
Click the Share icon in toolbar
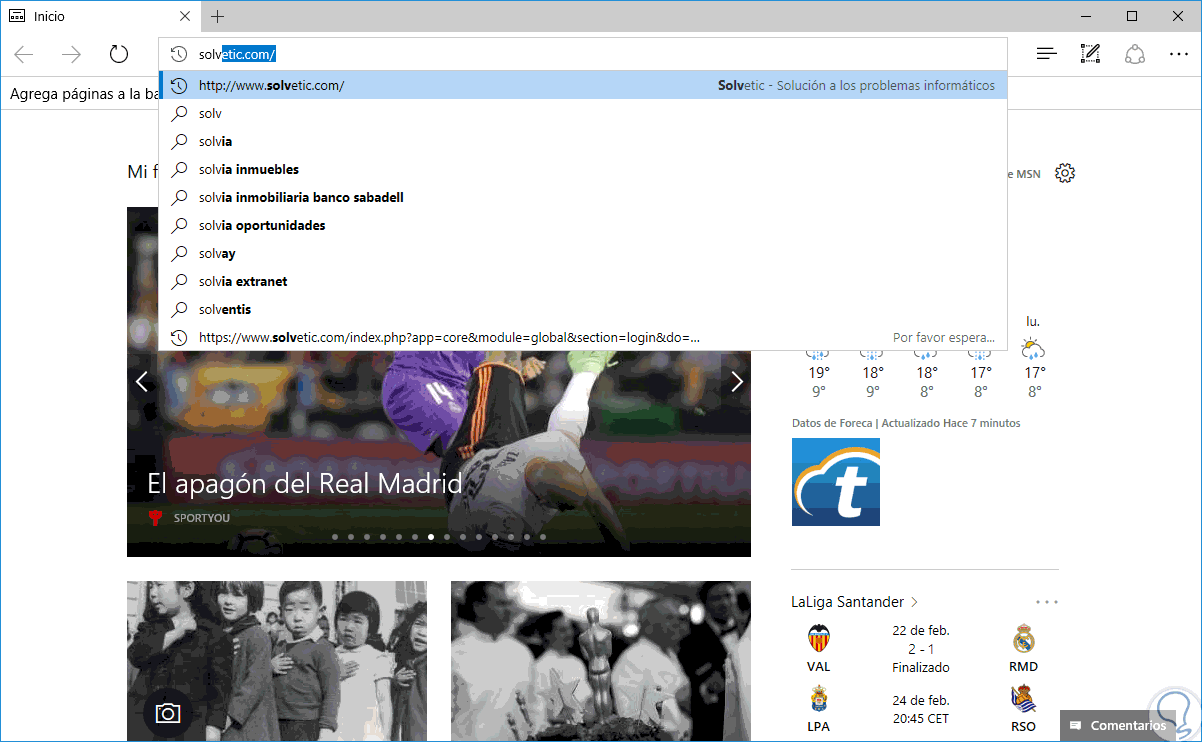(x=1135, y=54)
